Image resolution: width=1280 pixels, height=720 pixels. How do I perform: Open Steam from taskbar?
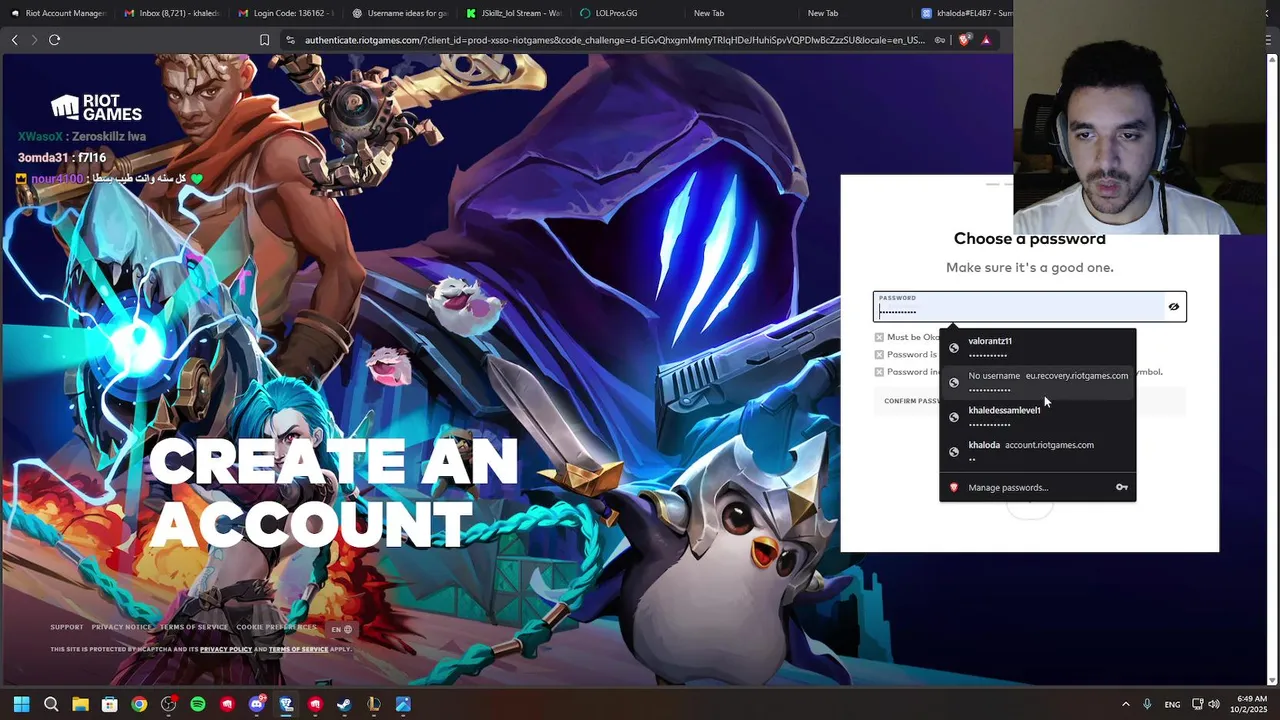344,704
